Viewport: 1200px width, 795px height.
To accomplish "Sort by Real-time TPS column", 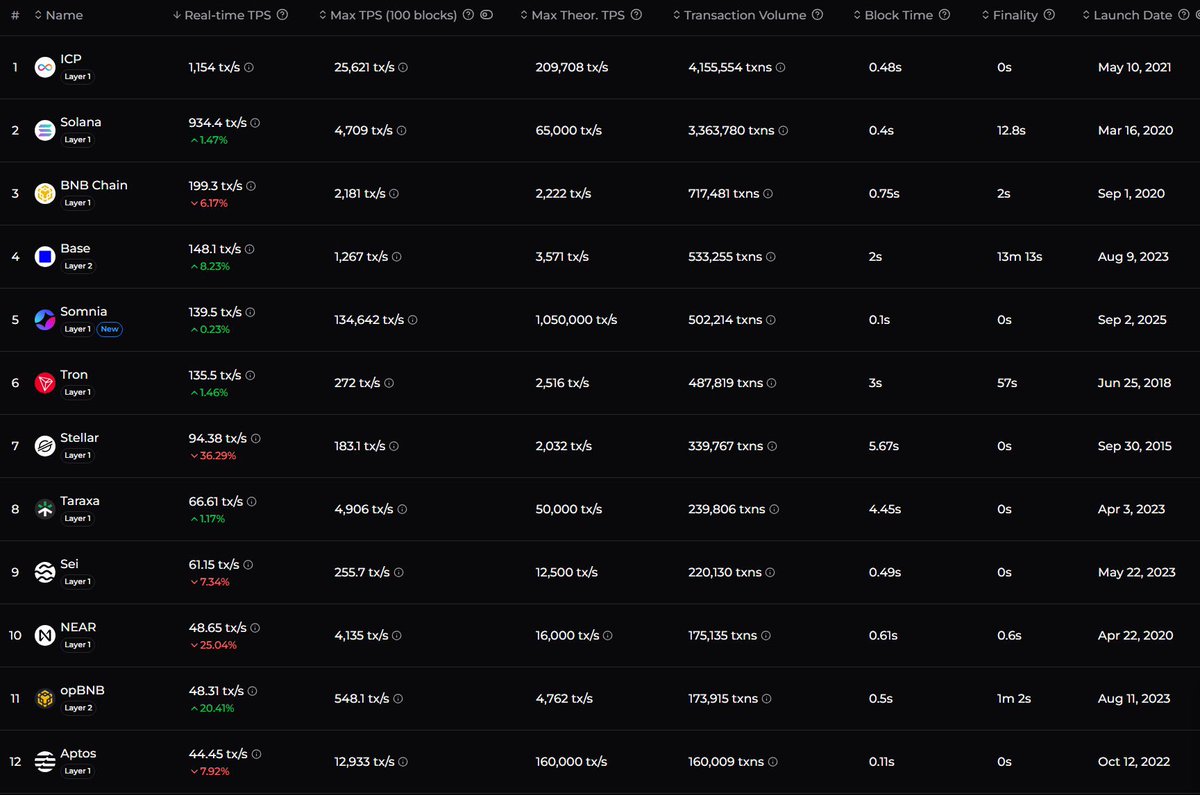I will 222,15.
